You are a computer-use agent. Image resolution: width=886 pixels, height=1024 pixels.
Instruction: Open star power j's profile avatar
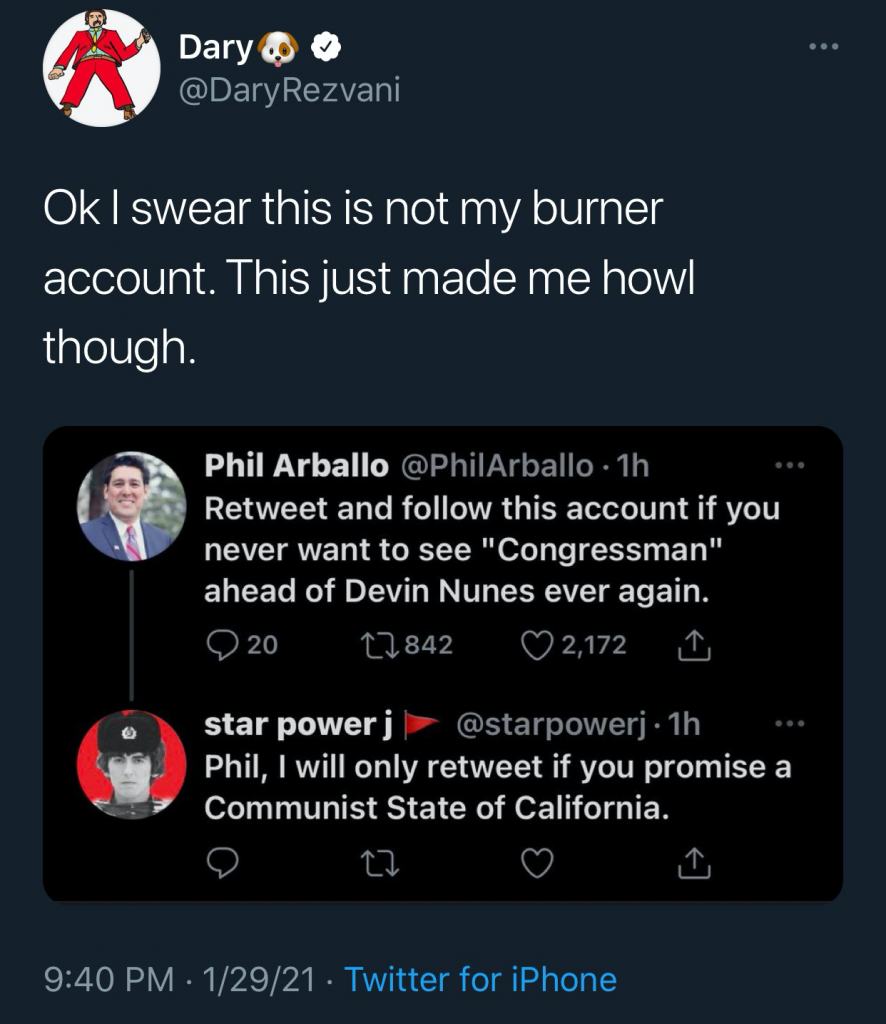[132, 765]
